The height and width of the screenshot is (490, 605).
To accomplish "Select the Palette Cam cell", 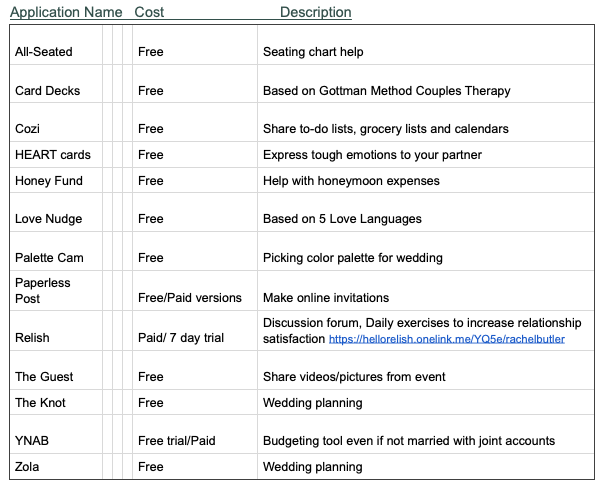I will click(56, 251).
